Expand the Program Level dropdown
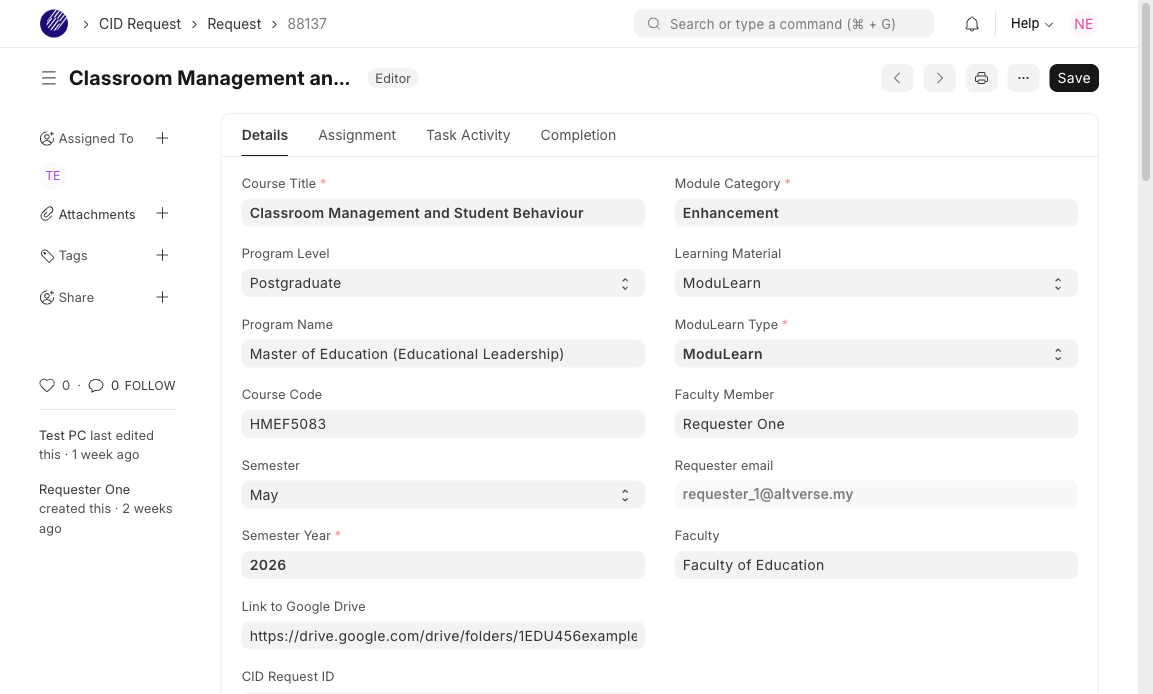The image size is (1153, 694). (442, 283)
